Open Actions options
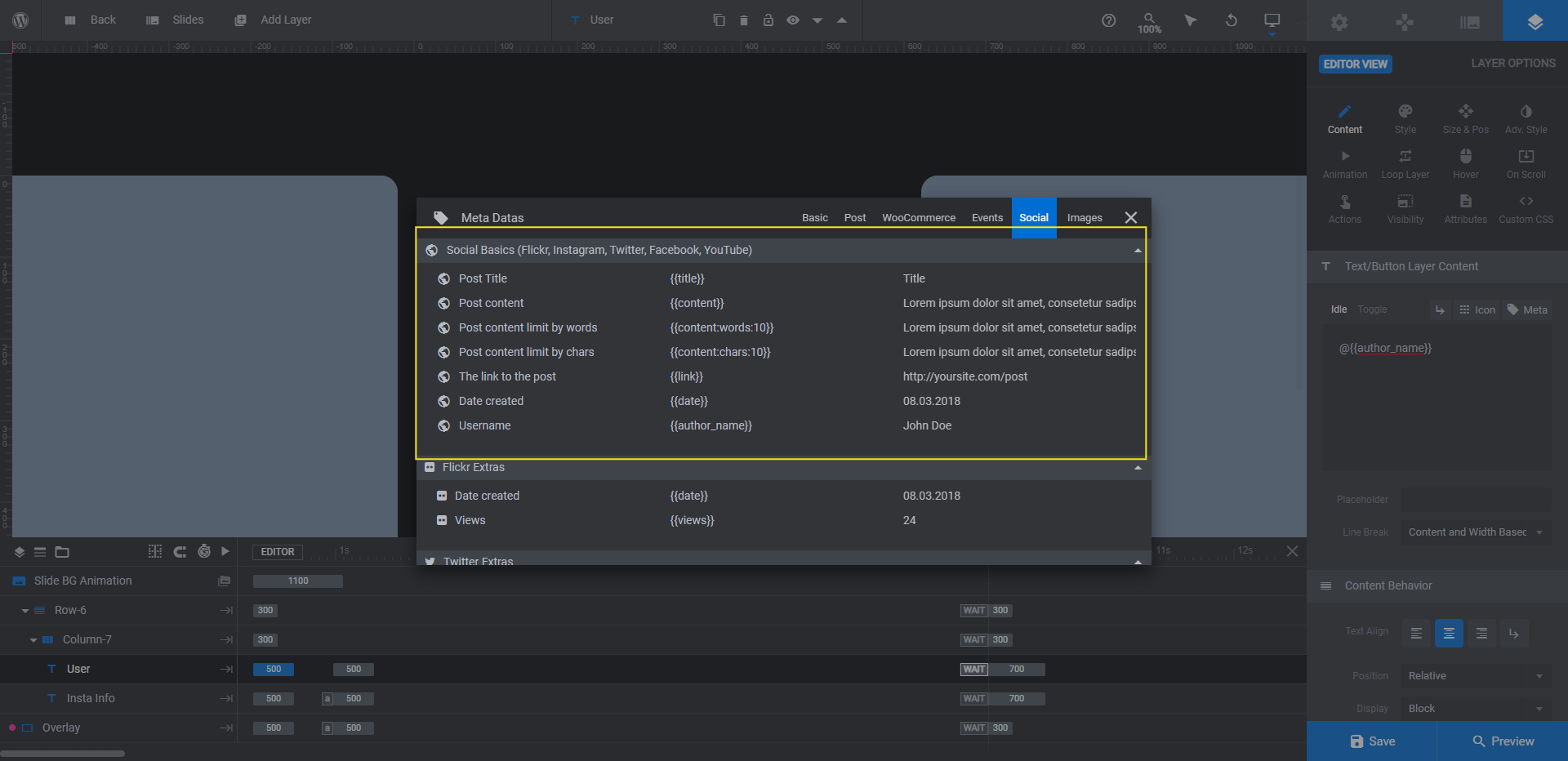Viewport: 1568px width, 761px height. (x=1345, y=209)
